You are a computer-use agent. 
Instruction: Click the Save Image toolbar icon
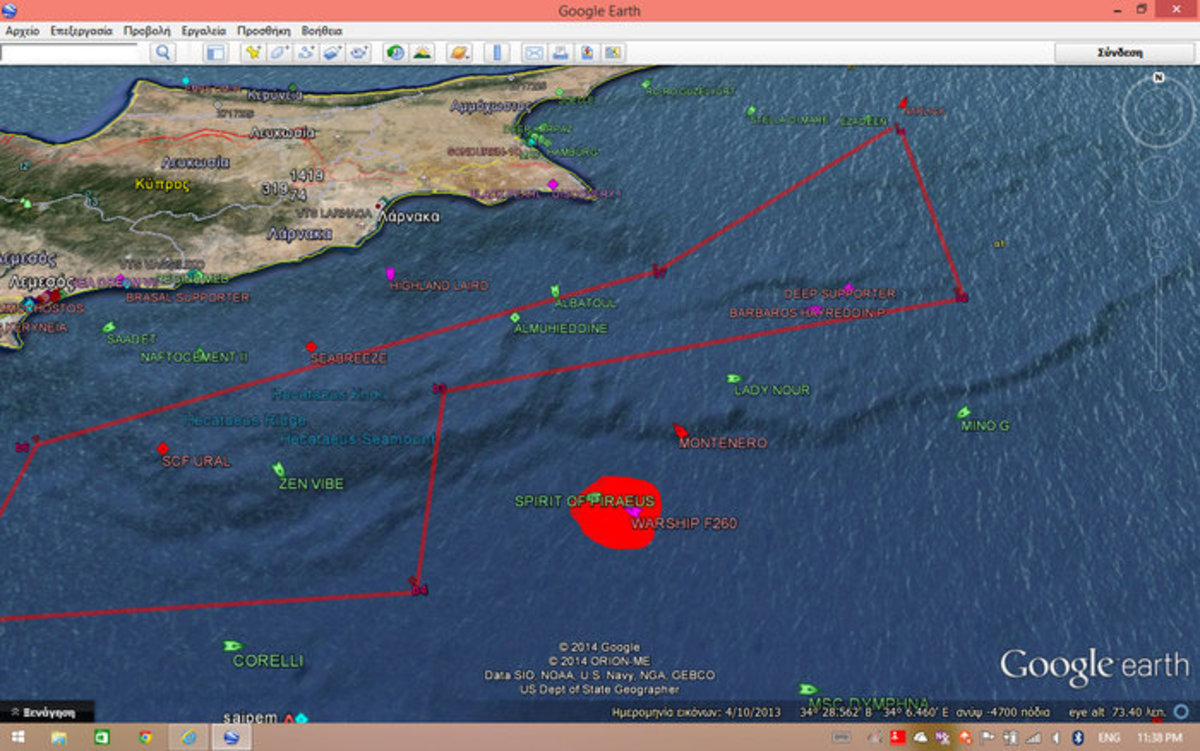click(x=587, y=53)
